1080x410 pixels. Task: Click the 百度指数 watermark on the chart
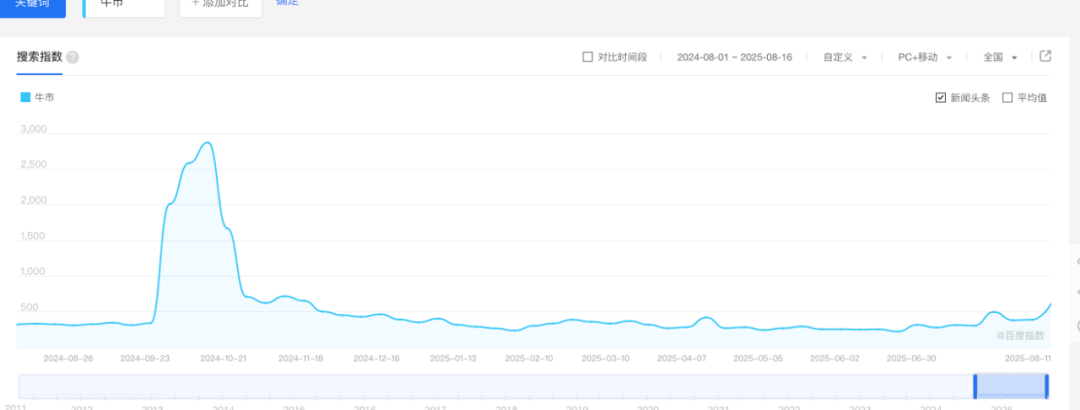coord(1020,336)
